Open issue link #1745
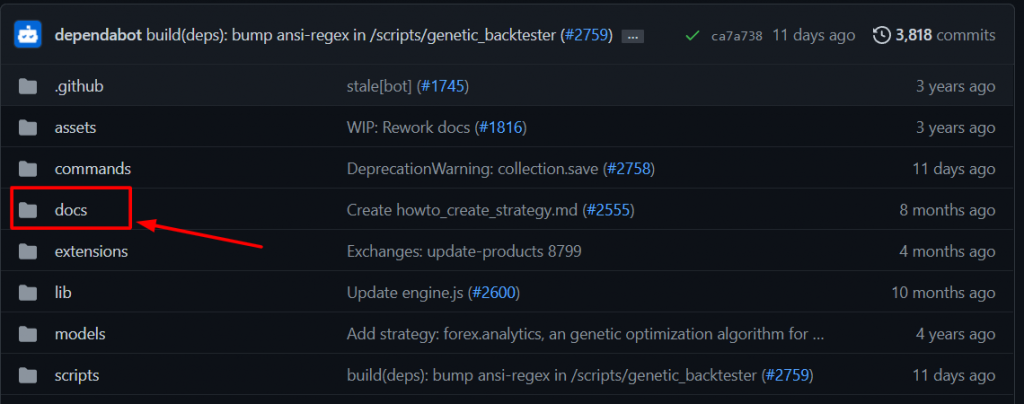The width and height of the screenshot is (1024, 404). [442, 86]
